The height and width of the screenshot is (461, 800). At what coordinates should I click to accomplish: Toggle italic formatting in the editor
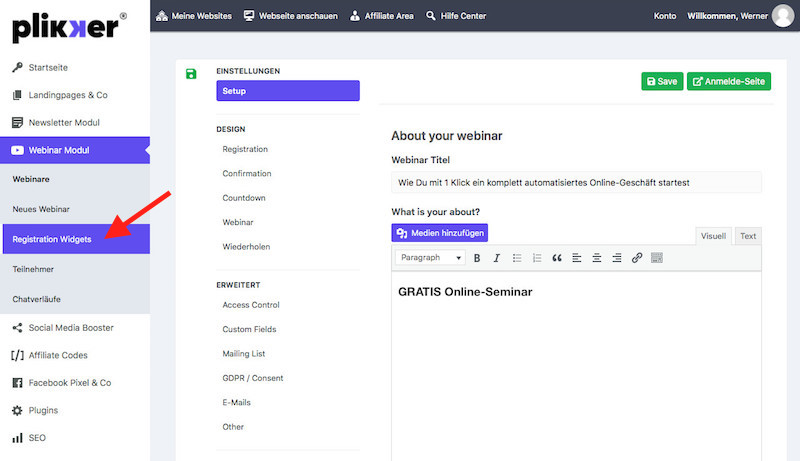point(496,258)
